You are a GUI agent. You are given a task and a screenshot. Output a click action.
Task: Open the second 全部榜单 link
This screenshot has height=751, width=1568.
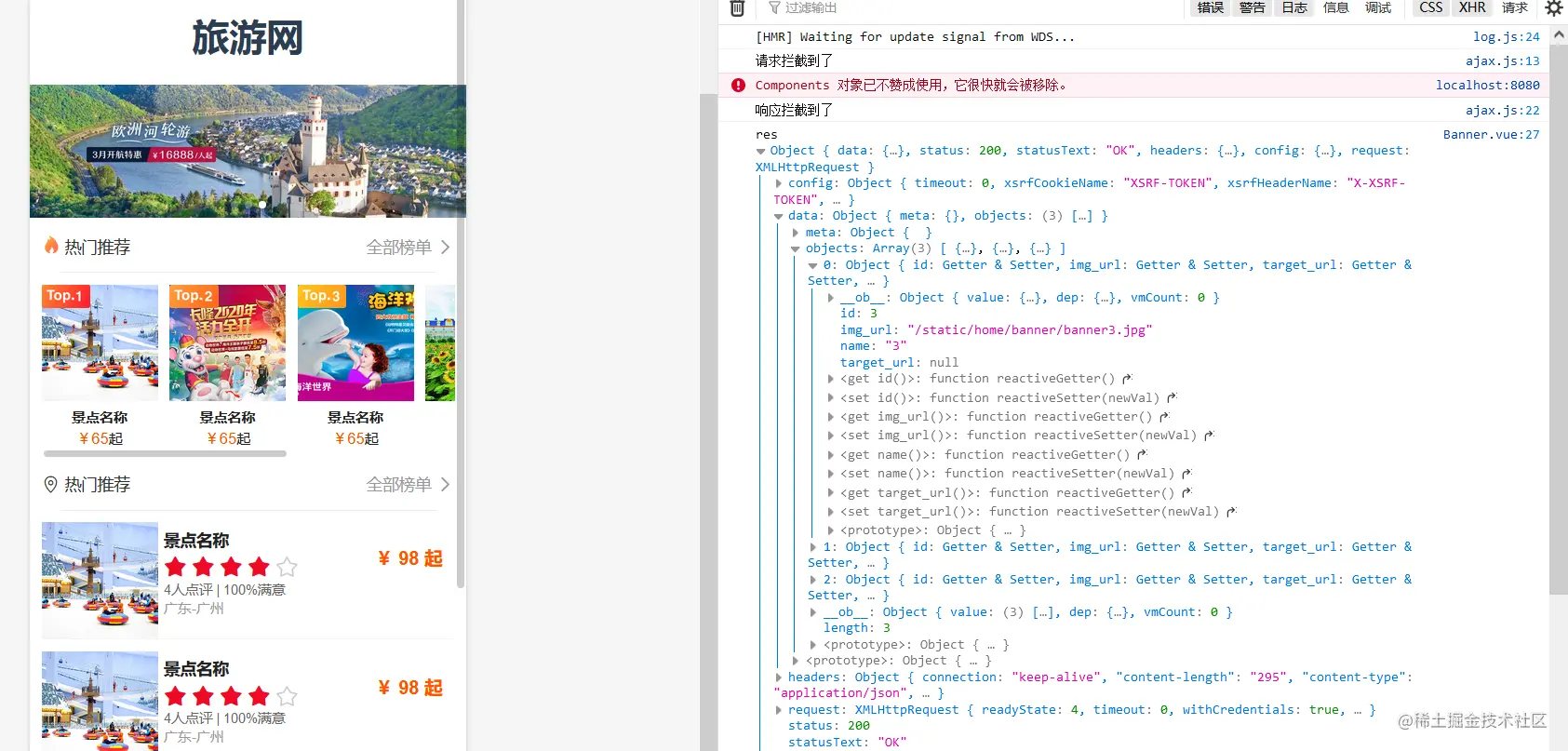(398, 485)
